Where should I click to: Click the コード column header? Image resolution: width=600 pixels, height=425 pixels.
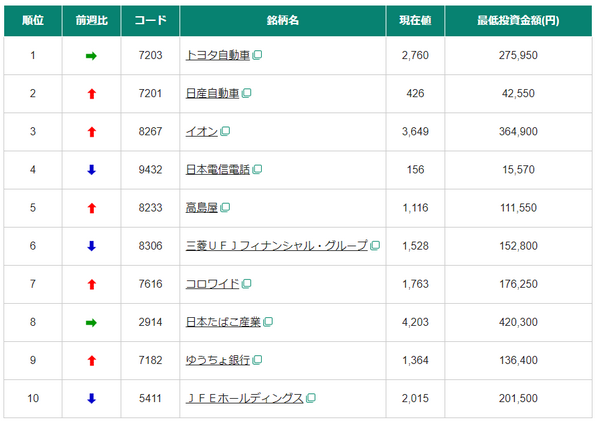tap(150, 21)
